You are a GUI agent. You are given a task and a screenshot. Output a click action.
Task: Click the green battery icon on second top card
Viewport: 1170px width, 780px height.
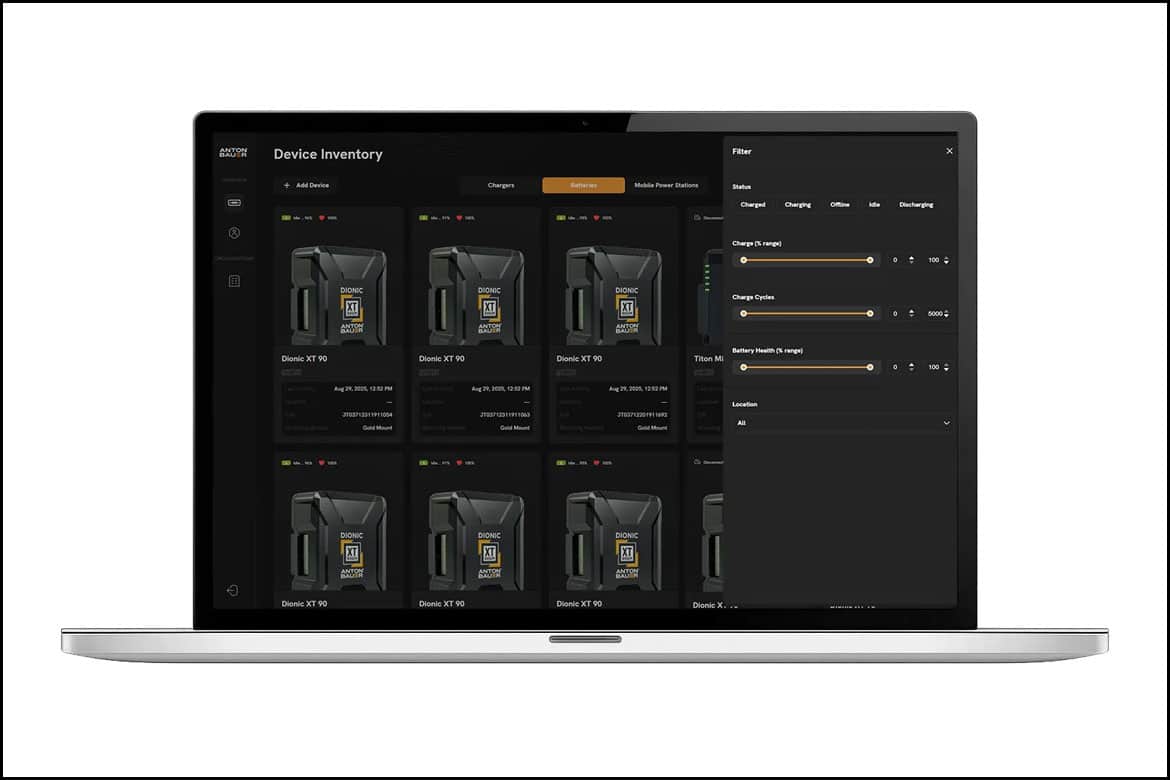tap(424, 218)
